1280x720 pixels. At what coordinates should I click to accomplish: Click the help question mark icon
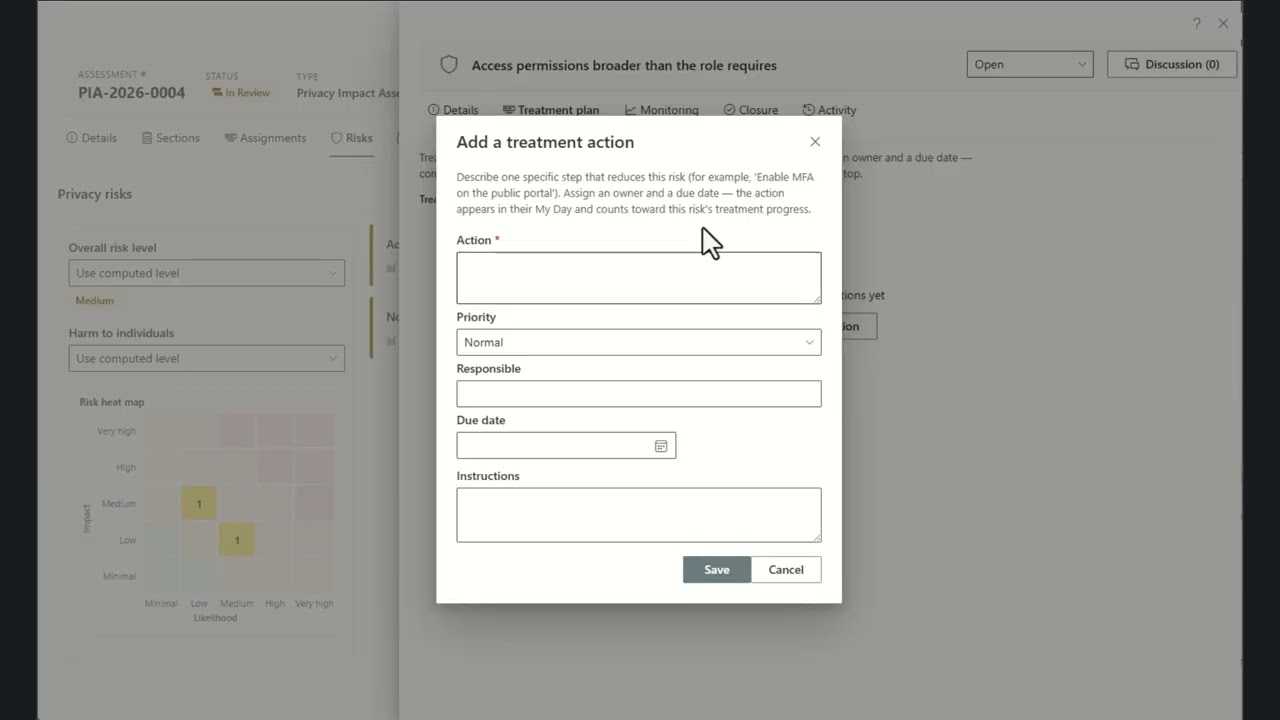1196,23
